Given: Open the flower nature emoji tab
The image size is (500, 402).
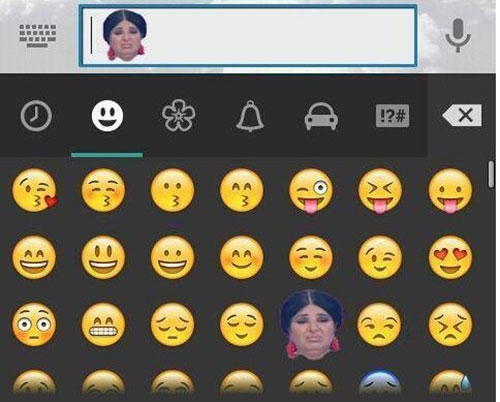Looking at the screenshot, I should [x=179, y=115].
